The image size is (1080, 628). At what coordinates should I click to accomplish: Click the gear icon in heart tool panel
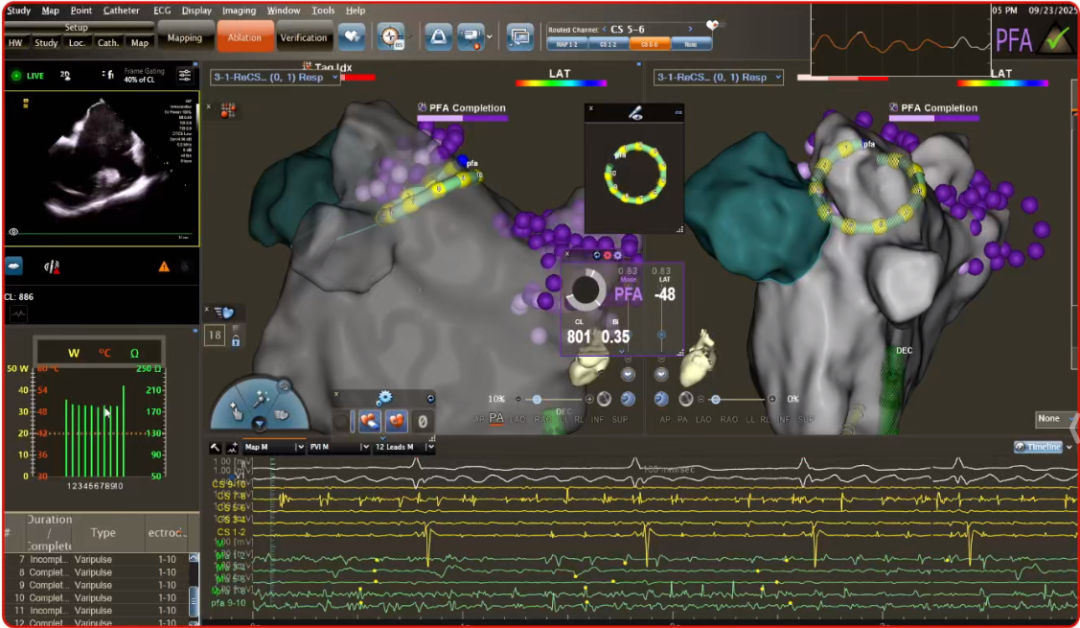384,398
